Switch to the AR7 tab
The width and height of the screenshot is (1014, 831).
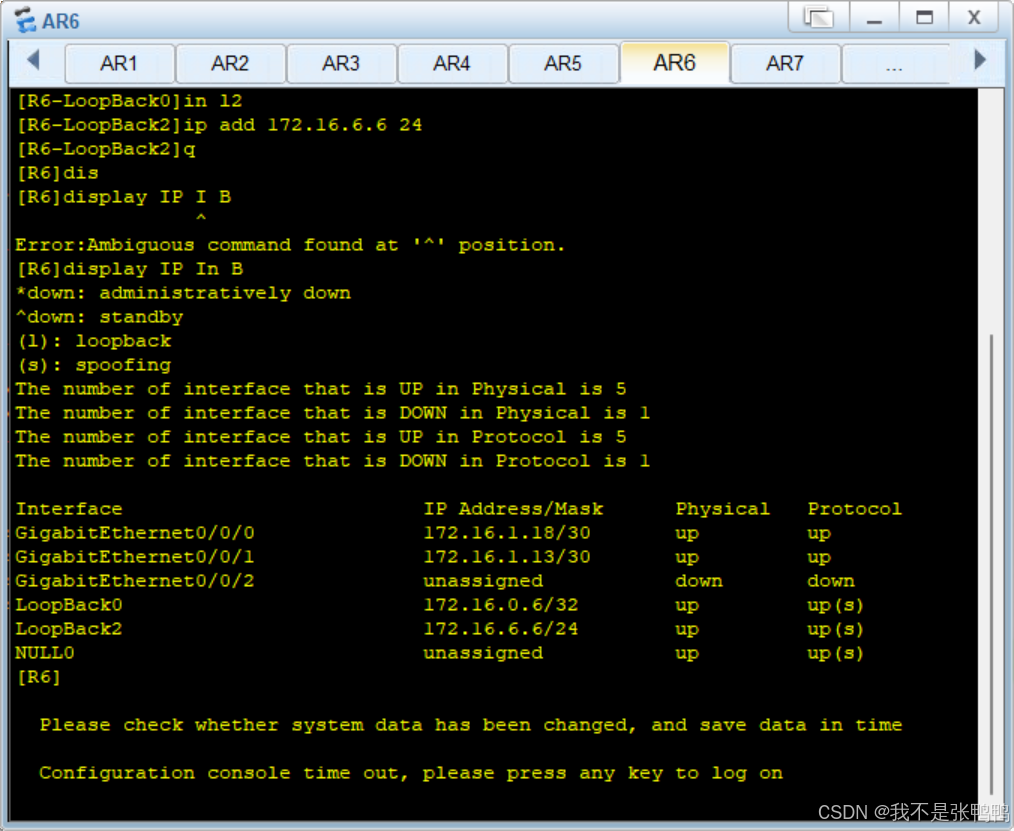[x=785, y=63]
